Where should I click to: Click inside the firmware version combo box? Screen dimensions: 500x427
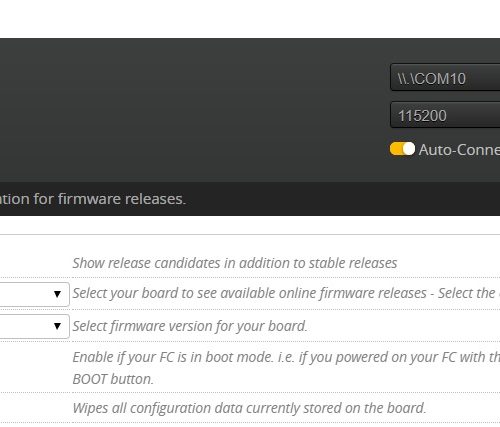(x=35, y=326)
